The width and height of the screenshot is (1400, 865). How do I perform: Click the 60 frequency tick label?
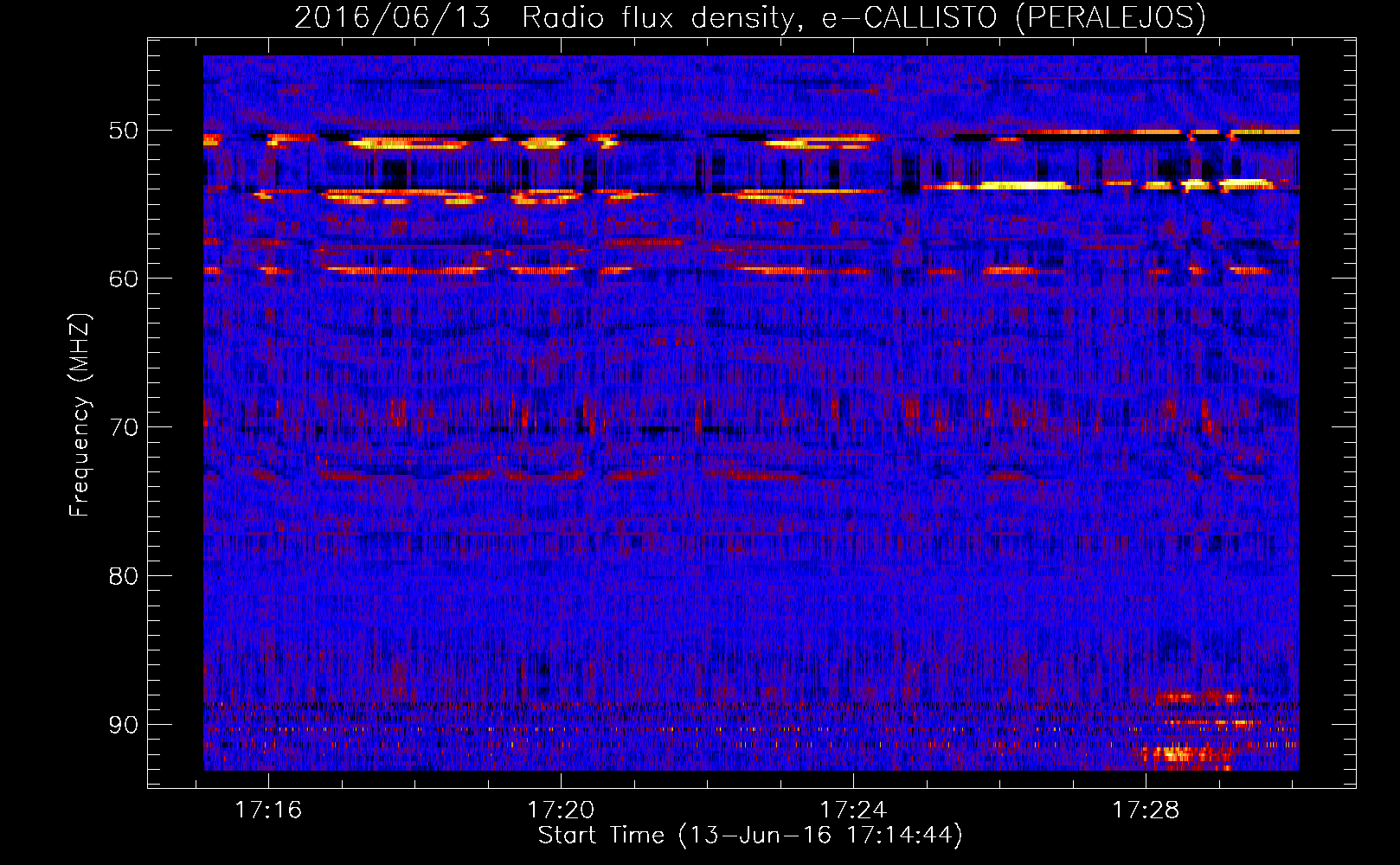(x=123, y=279)
